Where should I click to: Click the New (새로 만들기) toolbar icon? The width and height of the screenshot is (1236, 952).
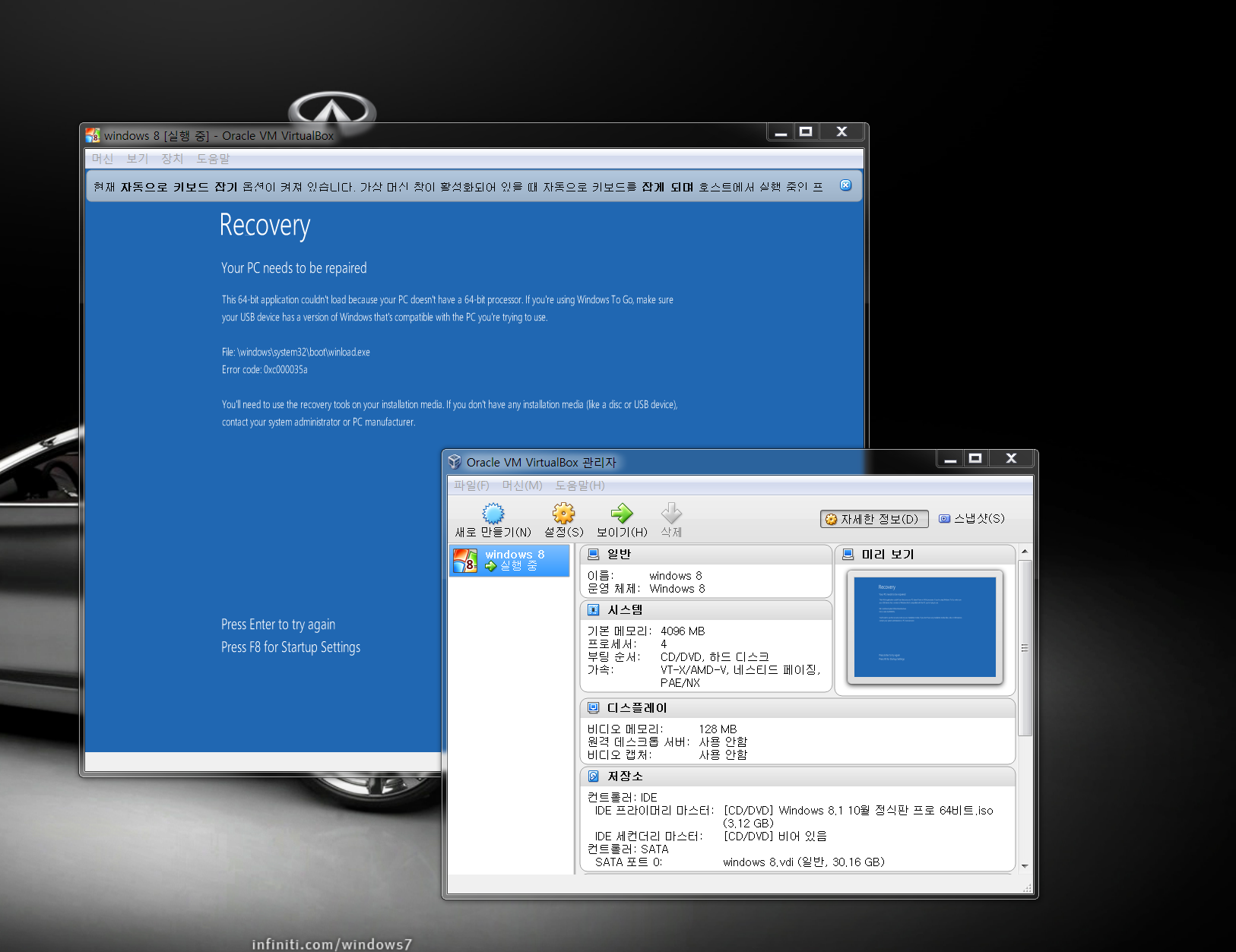point(493,514)
